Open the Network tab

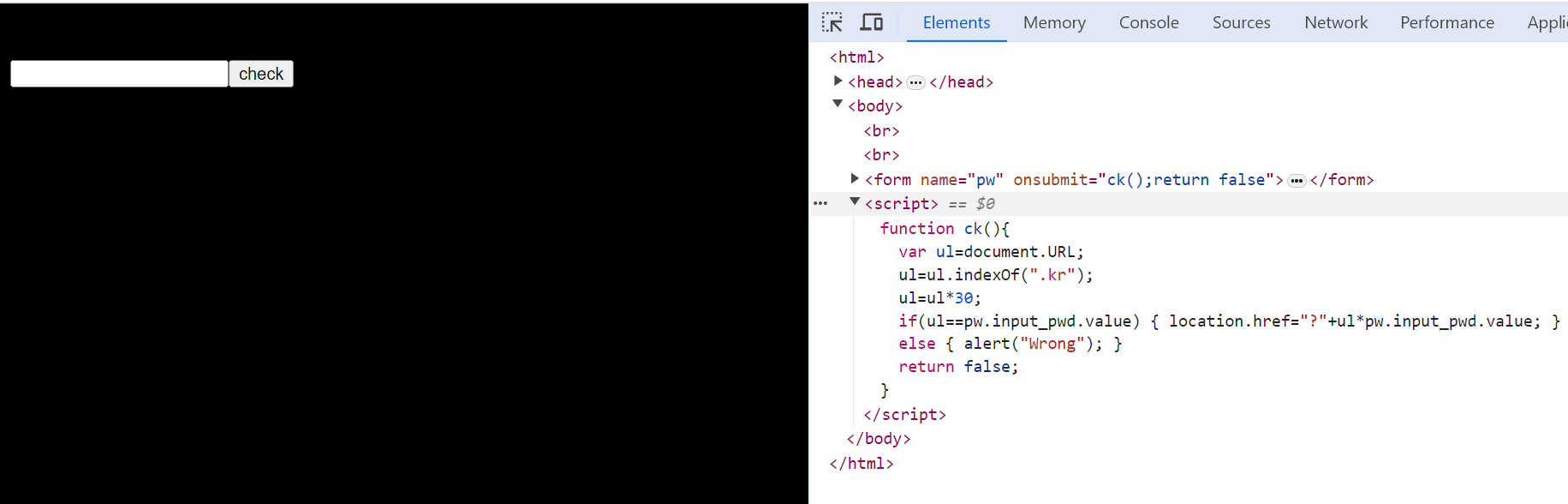pos(1336,22)
